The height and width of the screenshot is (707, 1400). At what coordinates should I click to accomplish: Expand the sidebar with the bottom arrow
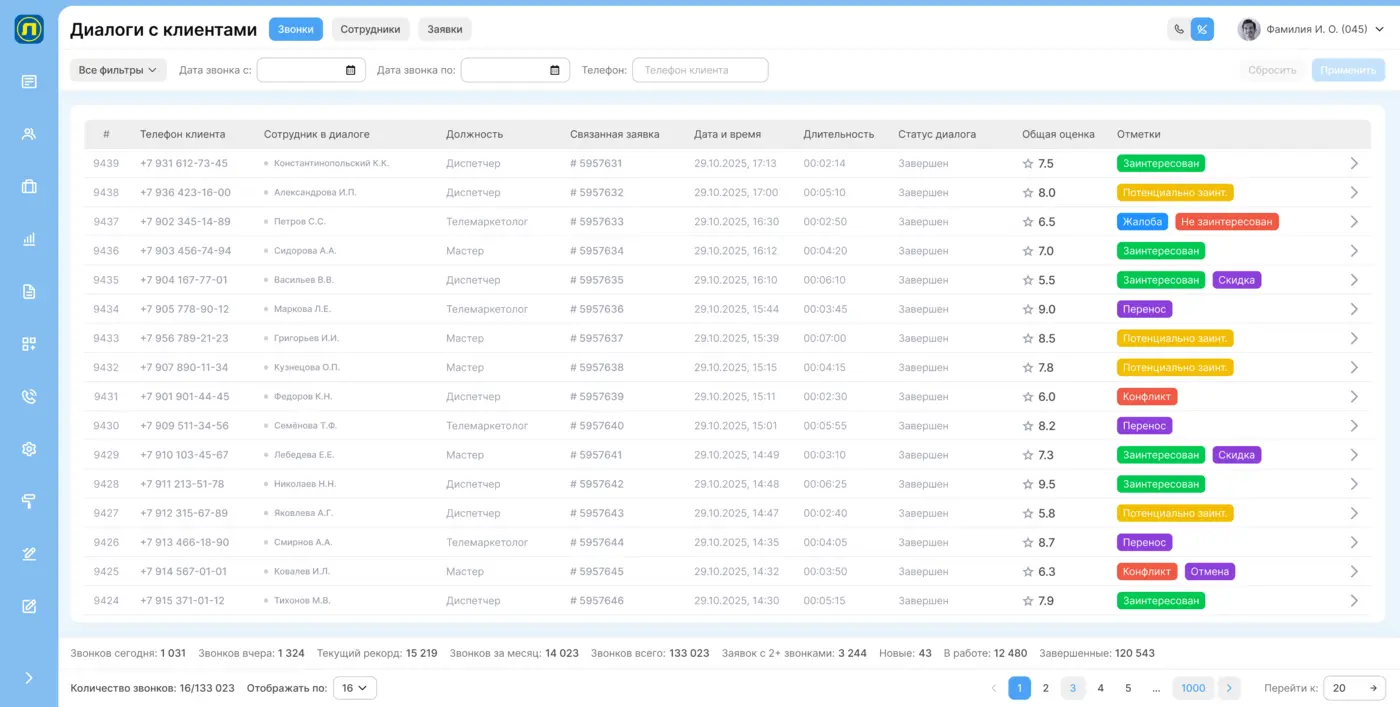click(29, 678)
